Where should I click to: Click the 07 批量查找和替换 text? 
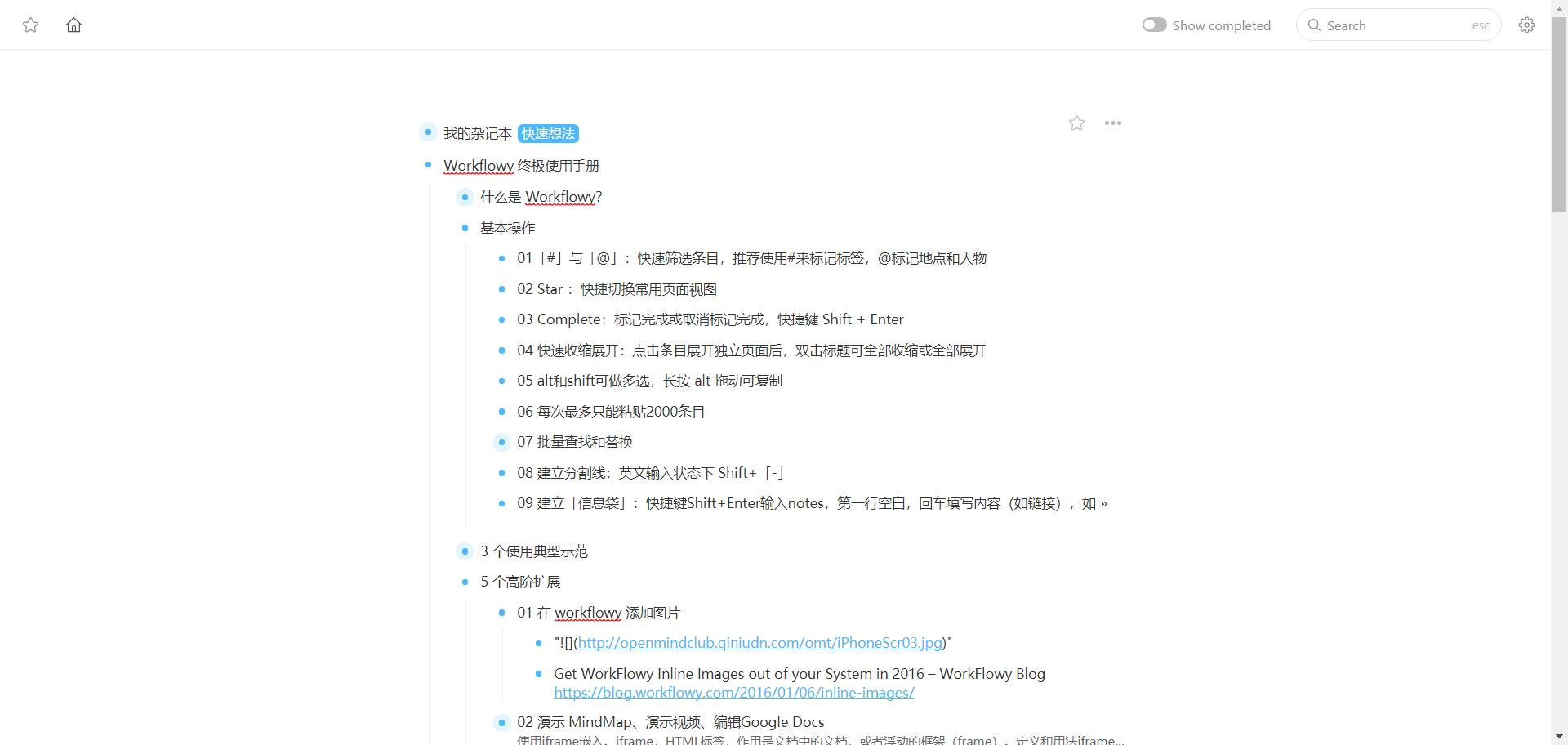tap(575, 442)
